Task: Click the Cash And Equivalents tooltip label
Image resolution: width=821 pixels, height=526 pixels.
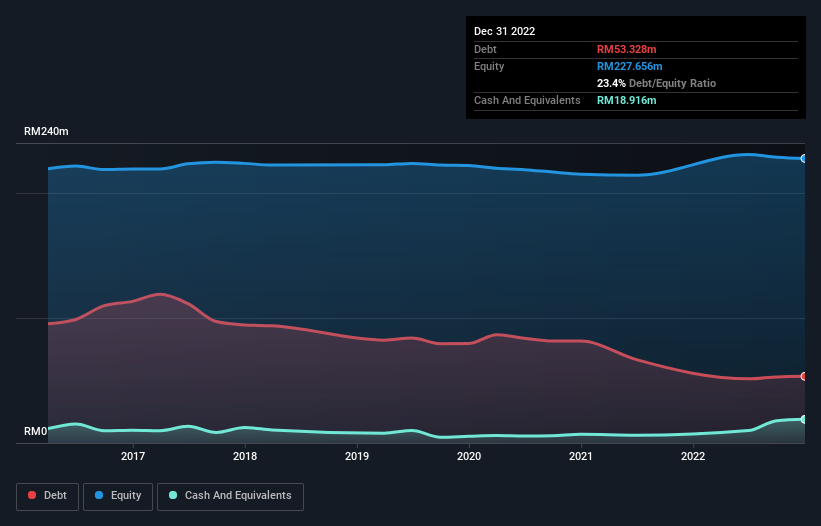Action: click(527, 100)
